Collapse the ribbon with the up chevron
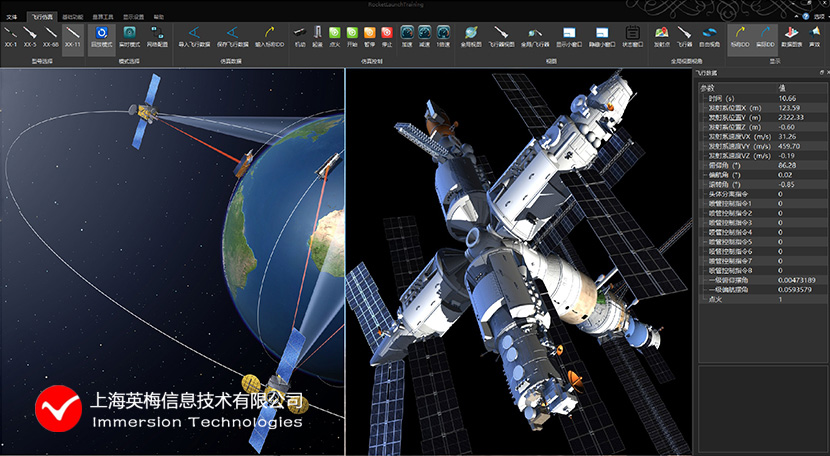This screenshot has width=830, height=456. pos(794,16)
